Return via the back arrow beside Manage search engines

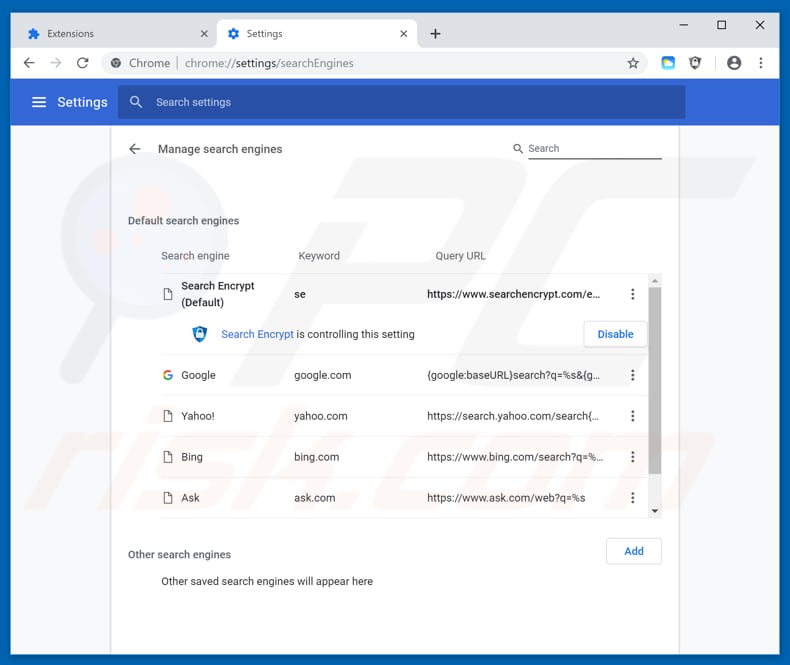[x=135, y=149]
